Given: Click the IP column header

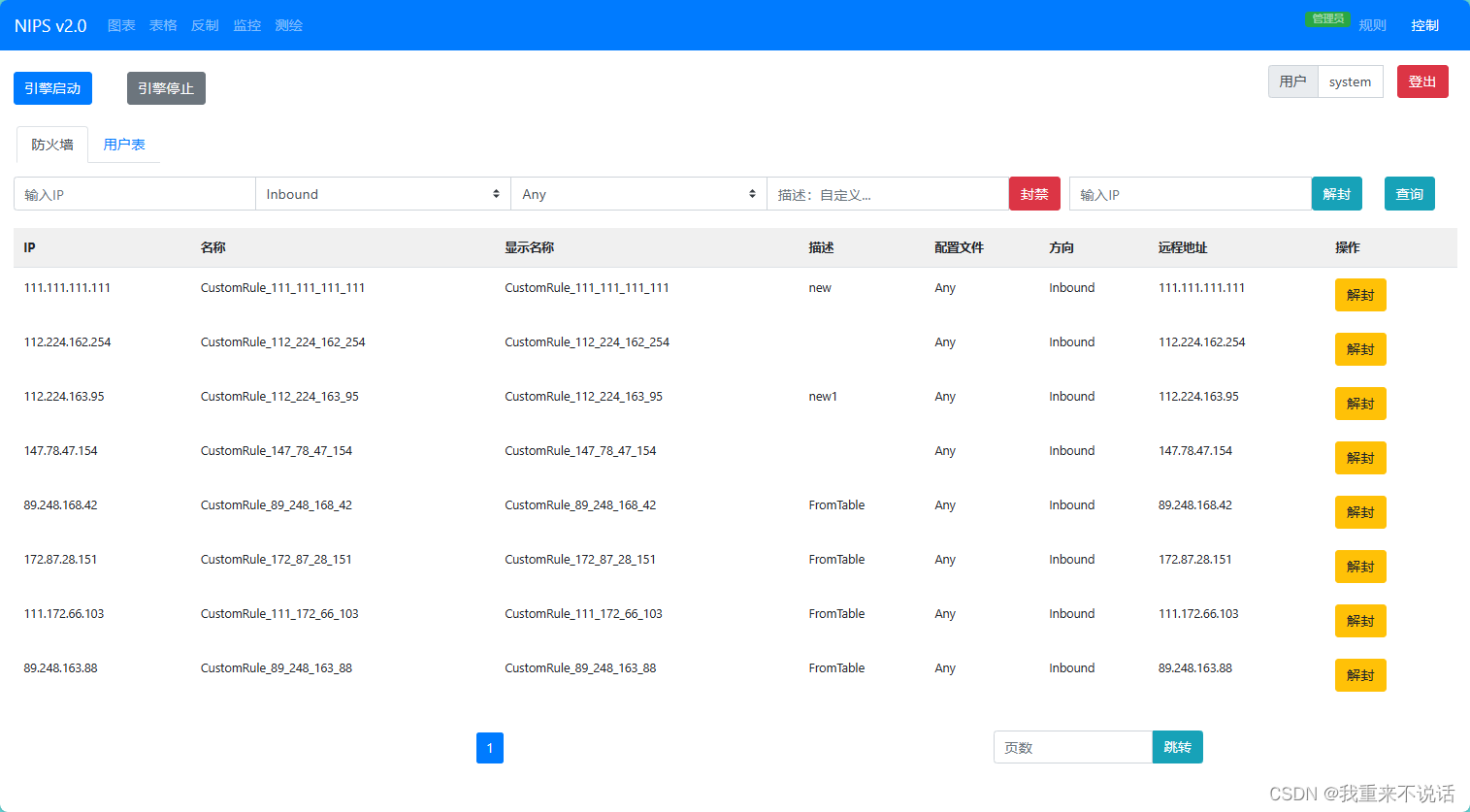Looking at the screenshot, I should [30, 247].
